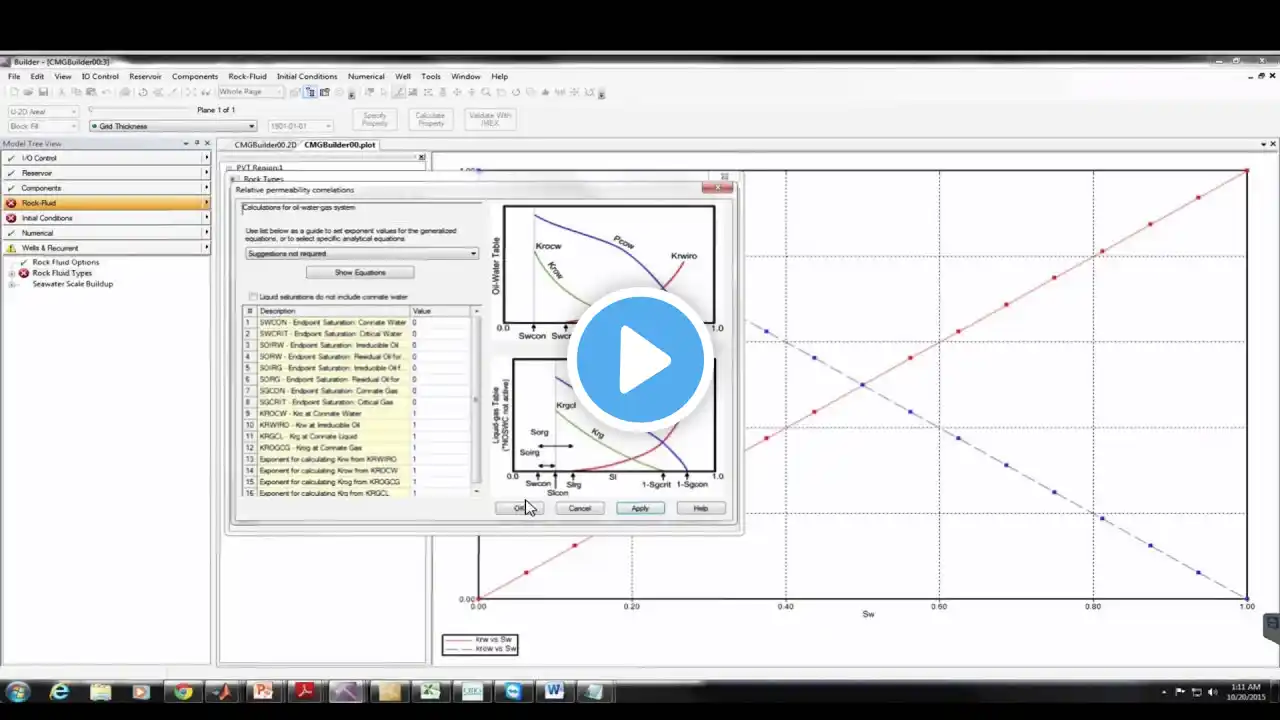
Task: Click the Calculate Property button
Action: click(x=430, y=119)
